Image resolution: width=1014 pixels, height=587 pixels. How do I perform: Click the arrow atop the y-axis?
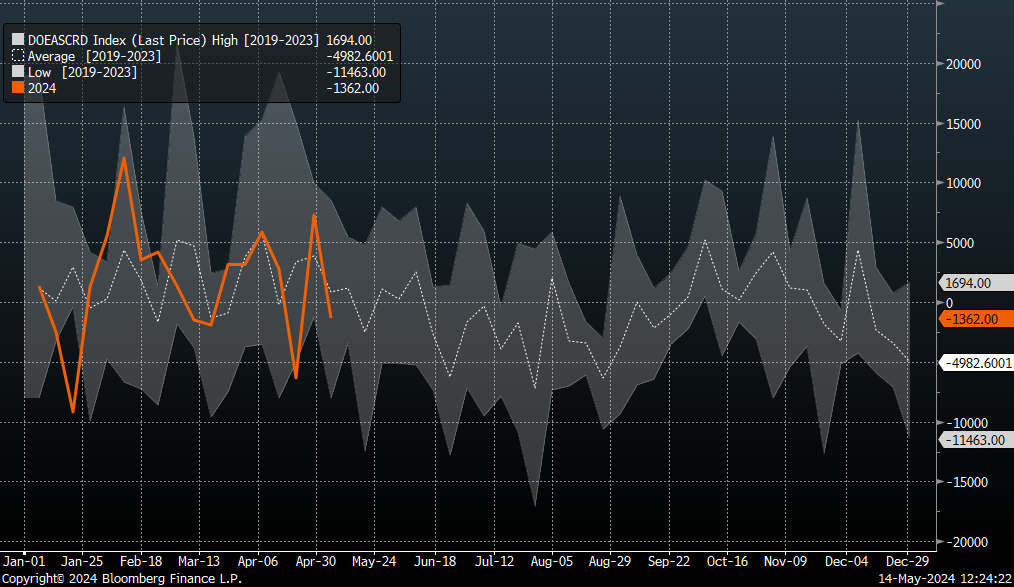pyautogui.click(x=938, y=5)
